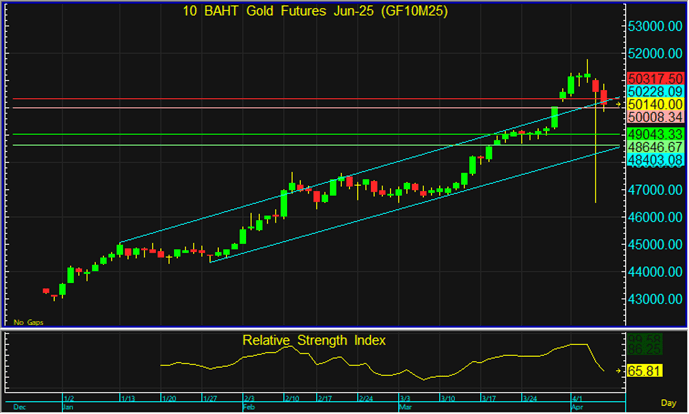
Task: Select the green 49043.33 level tag
Action: click(x=656, y=134)
